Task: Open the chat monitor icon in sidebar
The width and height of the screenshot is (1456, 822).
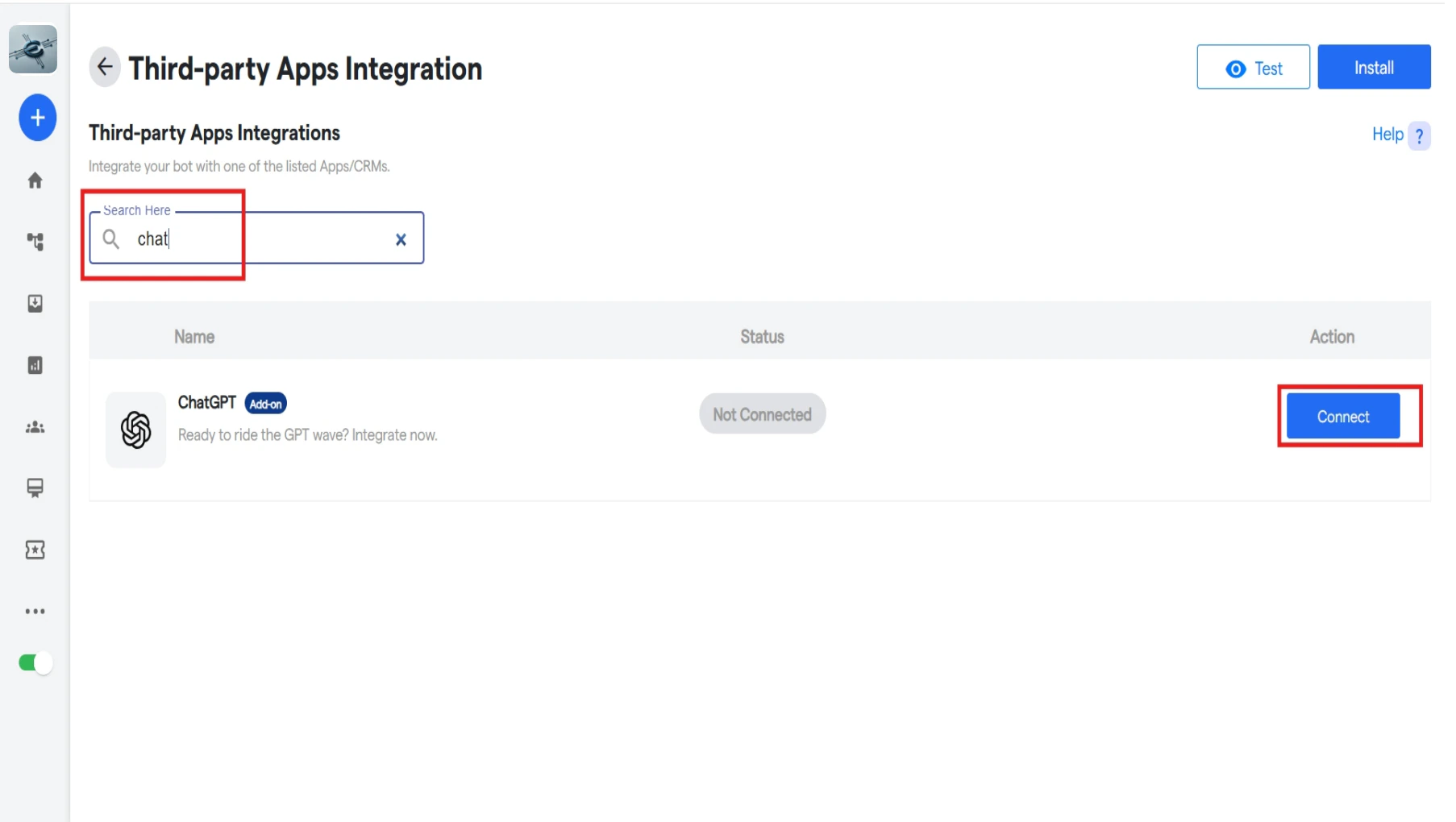Action: pyautogui.click(x=35, y=488)
